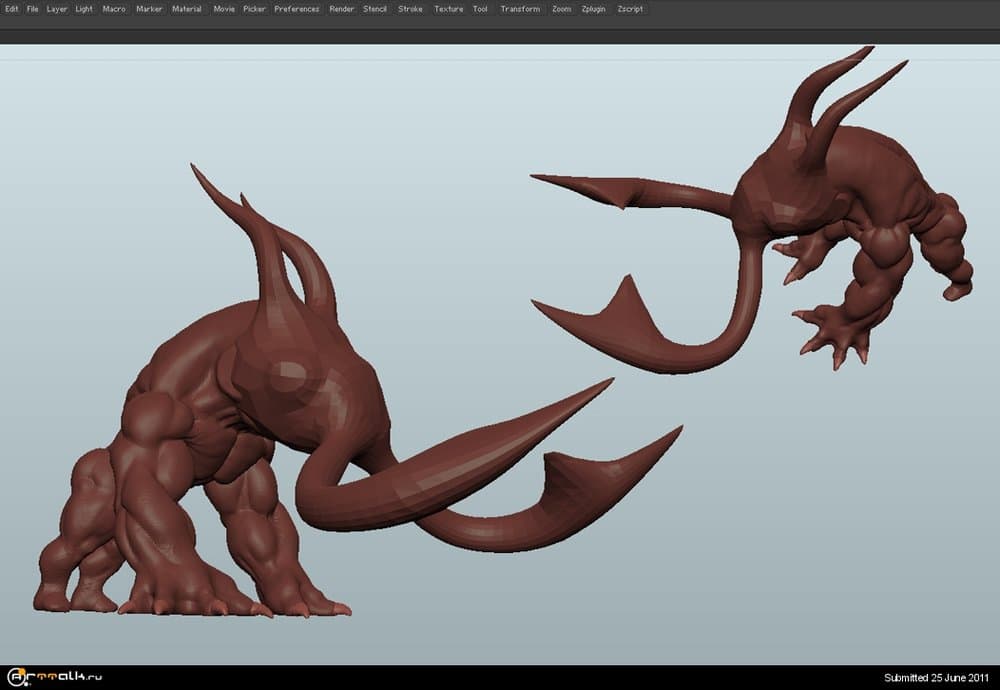The width and height of the screenshot is (1000, 690).
Task: Open the Render menu
Action: pyautogui.click(x=341, y=9)
